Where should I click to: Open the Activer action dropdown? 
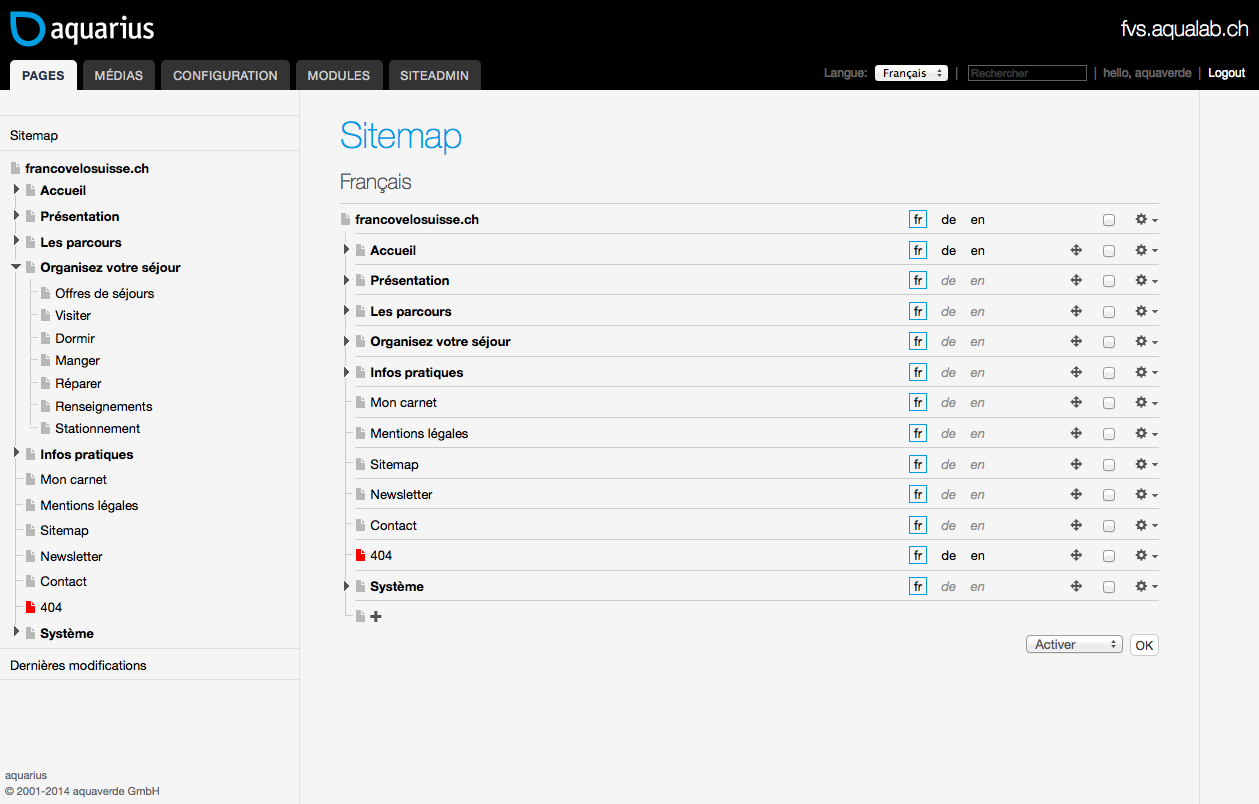[x=1074, y=645]
